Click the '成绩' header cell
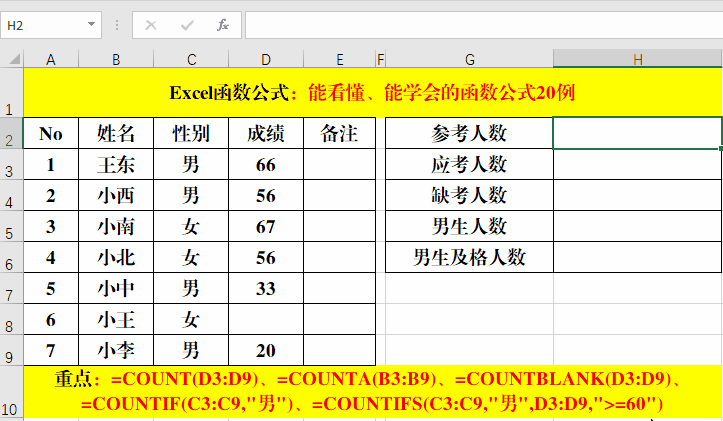Viewport: 723px width, 421px height. 266,133
